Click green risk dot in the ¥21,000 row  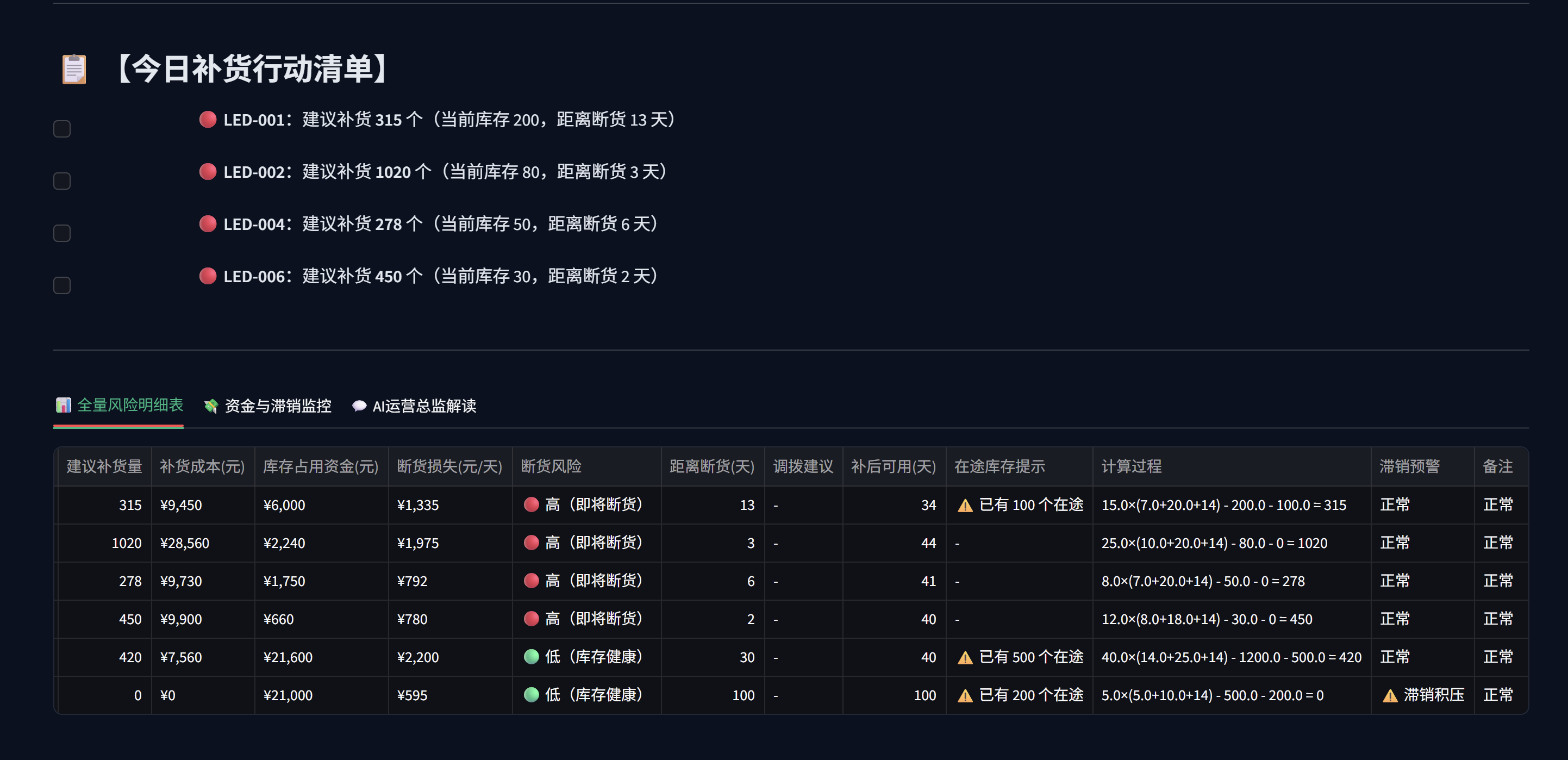pyautogui.click(x=532, y=695)
